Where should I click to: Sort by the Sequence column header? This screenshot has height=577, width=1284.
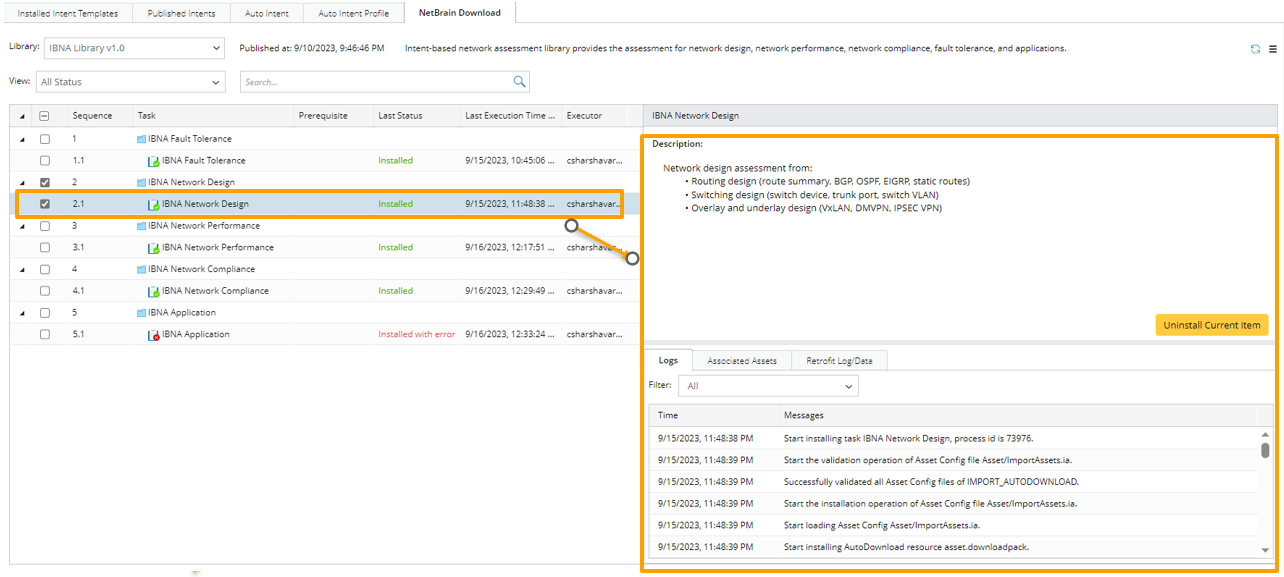click(x=99, y=116)
